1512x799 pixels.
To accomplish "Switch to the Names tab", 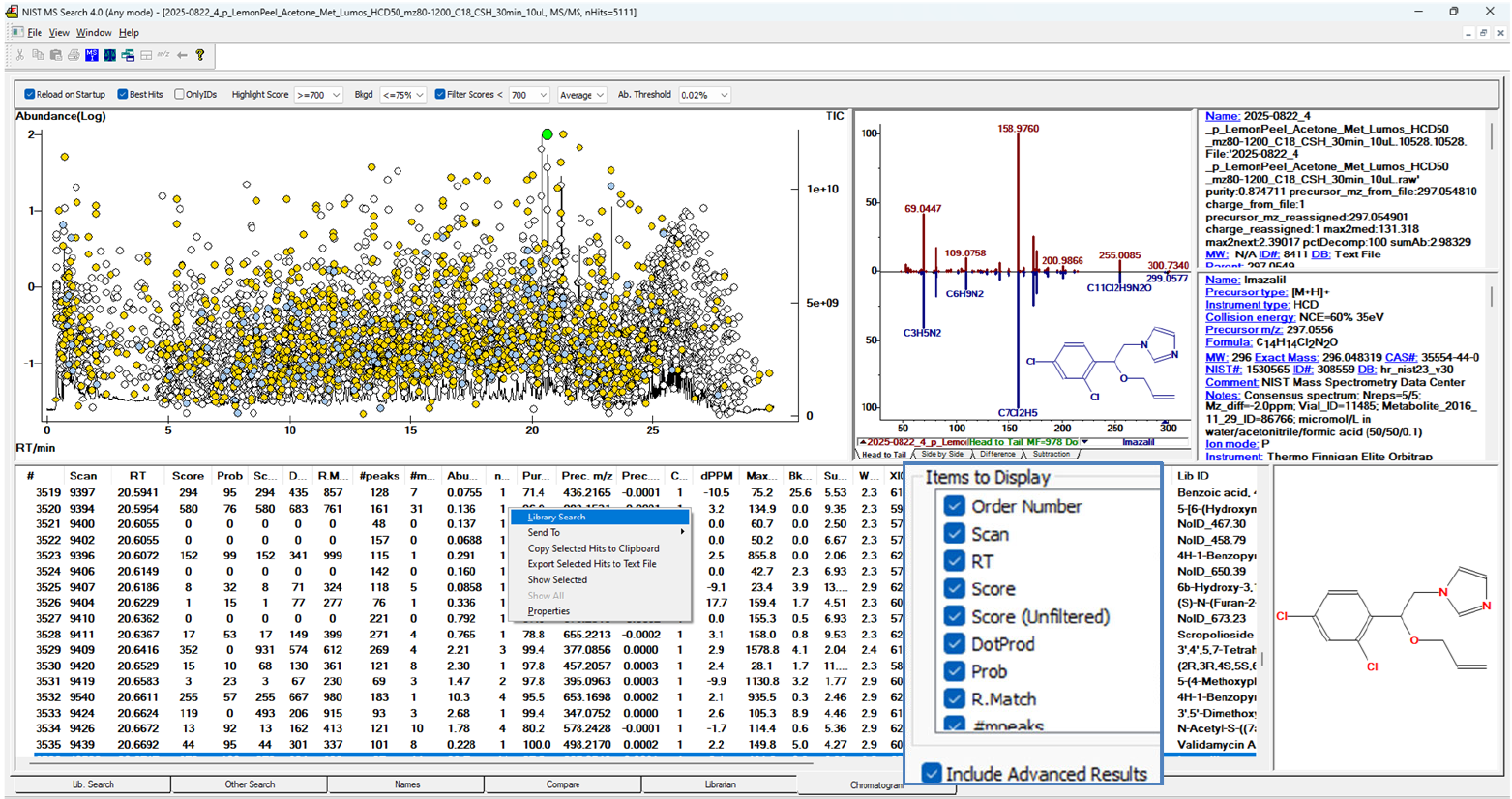I will coord(406,784).
